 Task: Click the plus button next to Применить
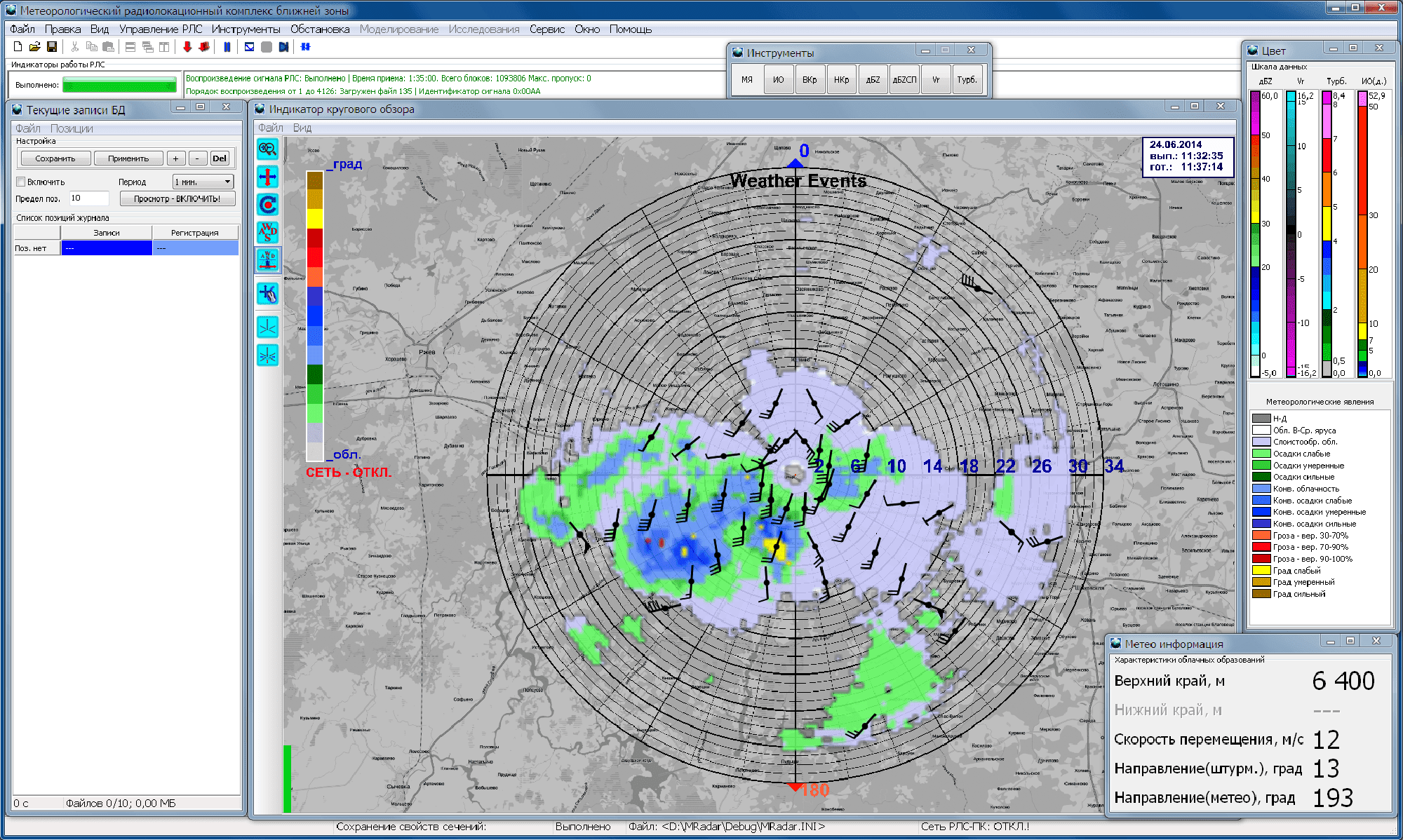coord(176,158)
